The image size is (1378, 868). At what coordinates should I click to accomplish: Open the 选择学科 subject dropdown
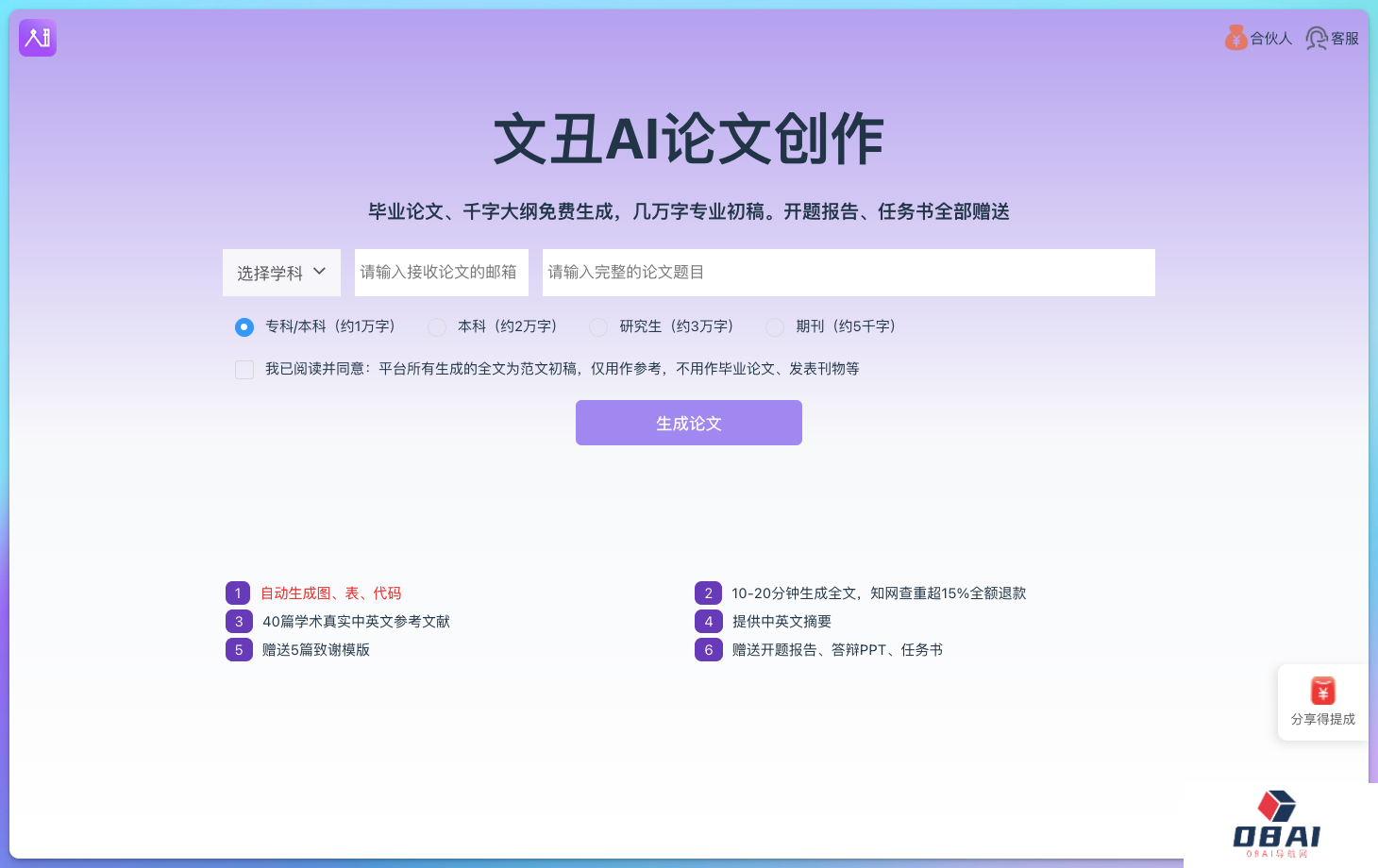pos(281,272)
